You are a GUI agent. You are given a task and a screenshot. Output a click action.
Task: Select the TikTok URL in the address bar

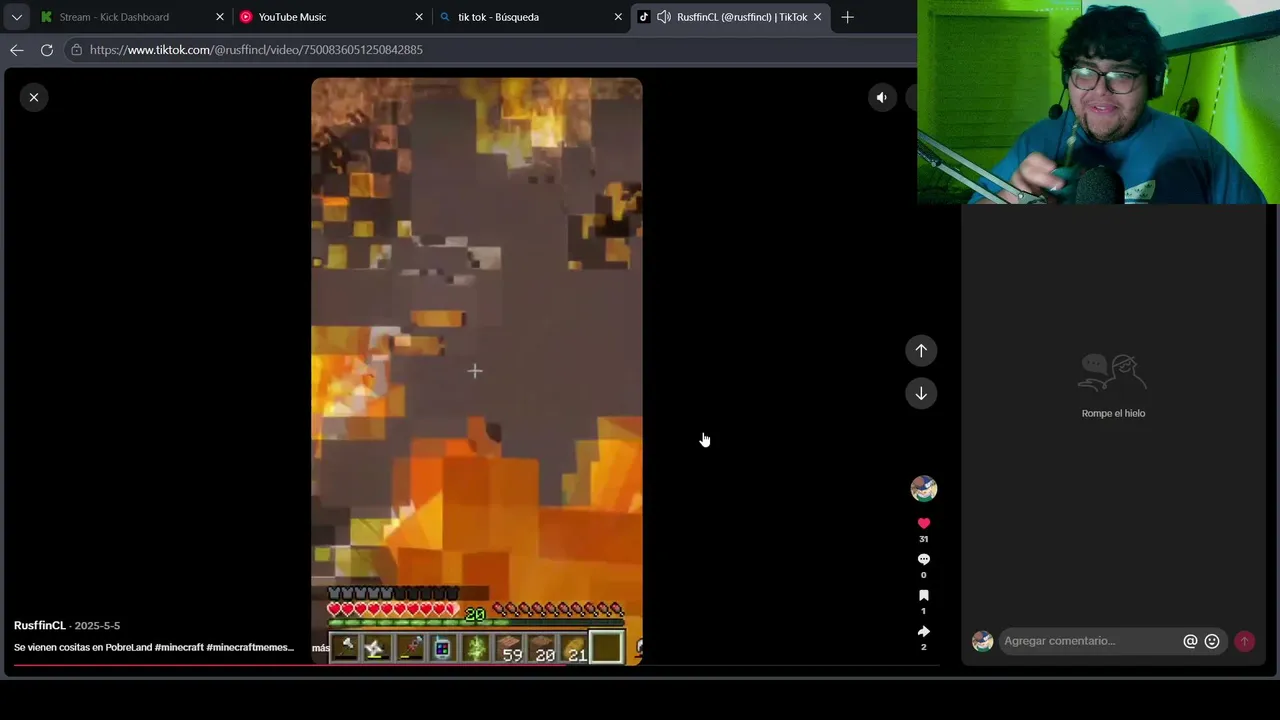[x=256, y=50]
